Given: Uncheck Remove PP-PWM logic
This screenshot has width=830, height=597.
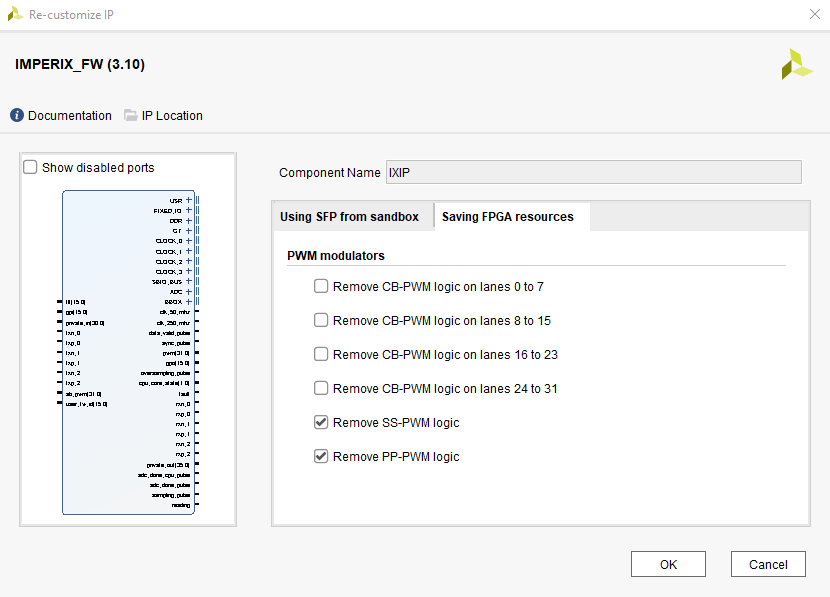Looking at the screenshot, I should coord(321,456).
